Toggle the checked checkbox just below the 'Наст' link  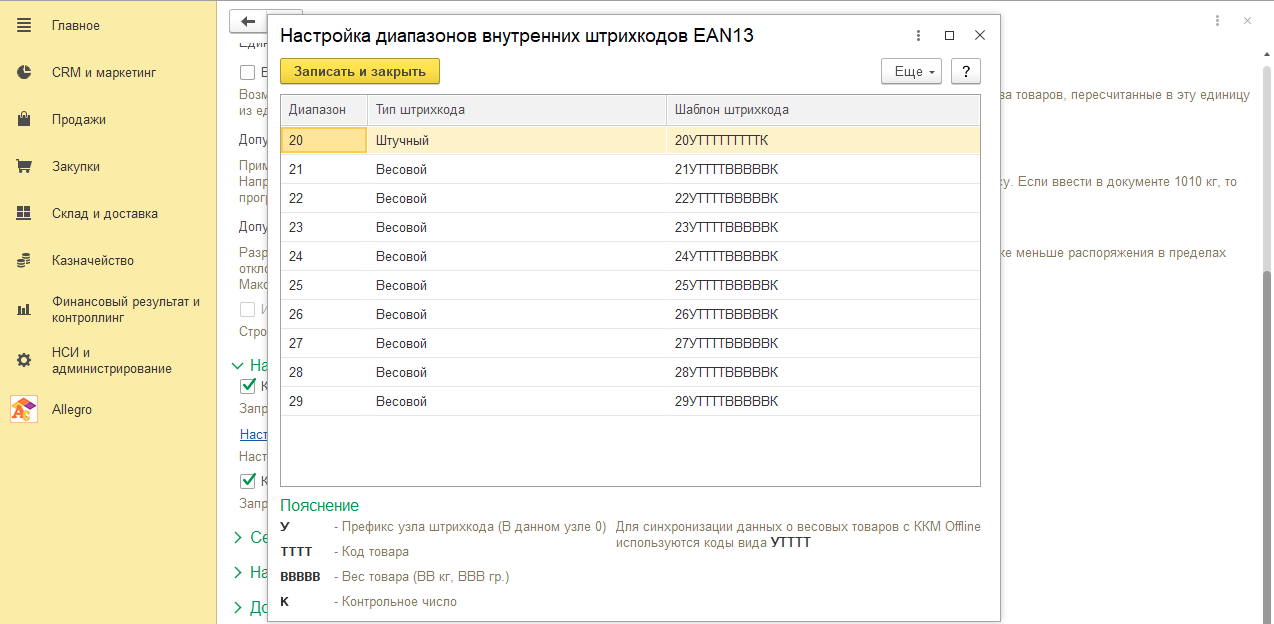[x=247, y=480]
